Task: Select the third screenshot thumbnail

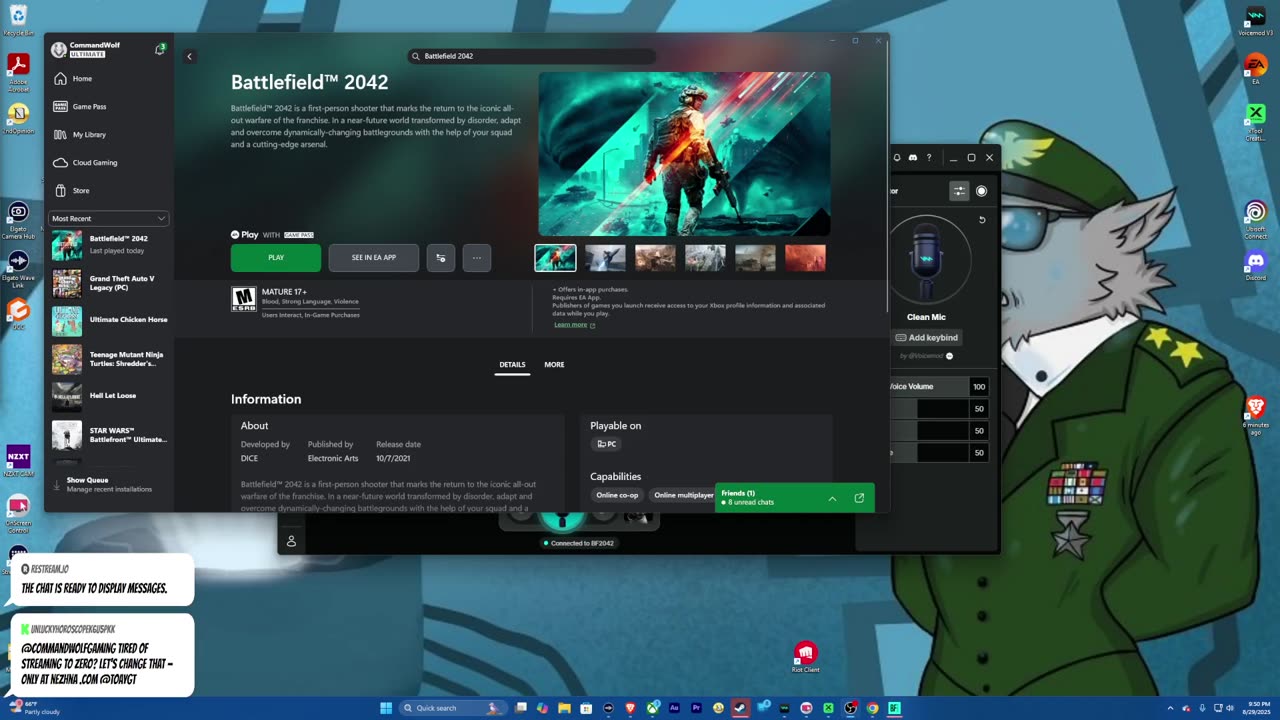Action: pos(655,258)
